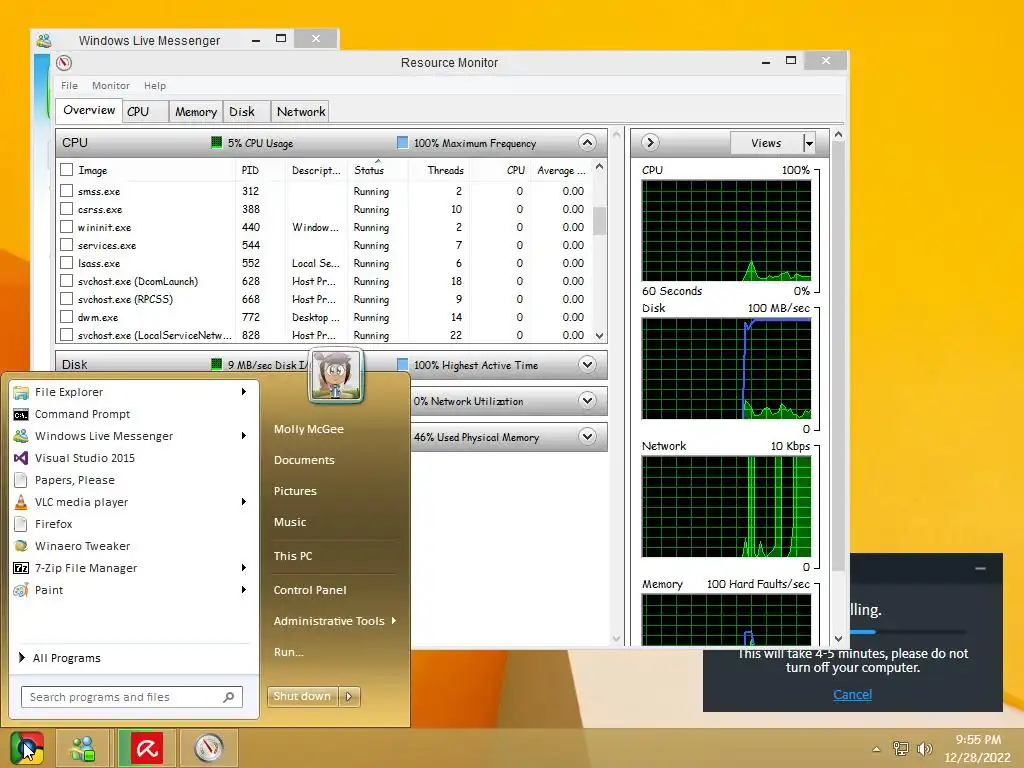Viewport: 1024px width, 768px height.
Task: Click the blue Maximum Frequency color indicator
Action: pyautogui.click(x=402, y=142)
